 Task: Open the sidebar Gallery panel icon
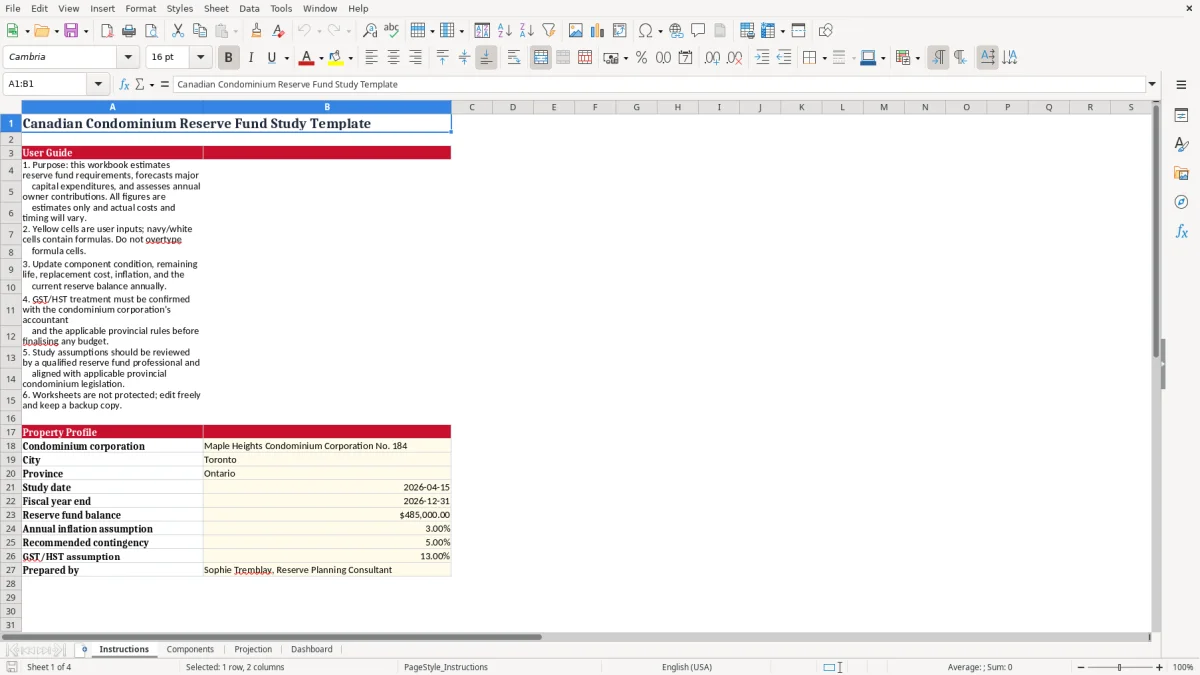tap(1181, 174)
